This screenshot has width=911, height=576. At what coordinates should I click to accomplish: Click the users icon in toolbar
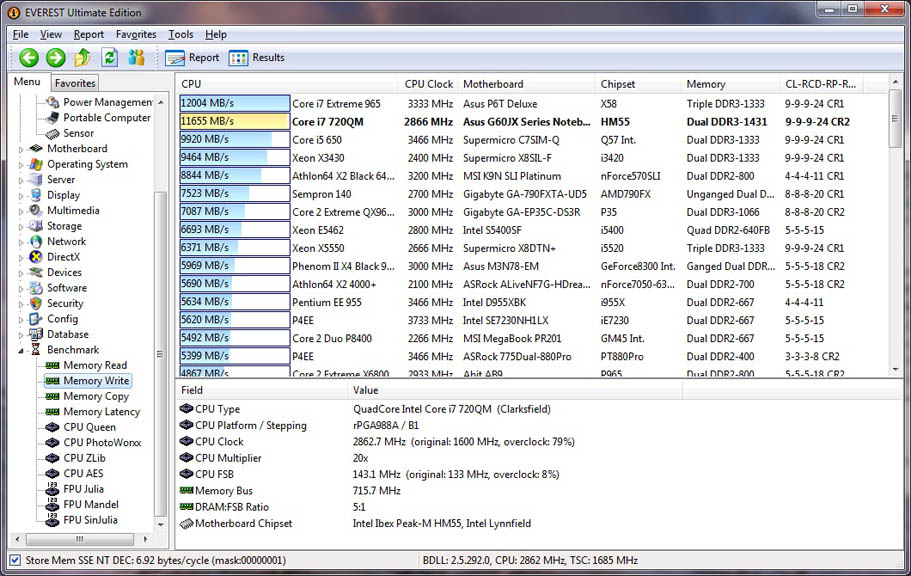(137, 58)
